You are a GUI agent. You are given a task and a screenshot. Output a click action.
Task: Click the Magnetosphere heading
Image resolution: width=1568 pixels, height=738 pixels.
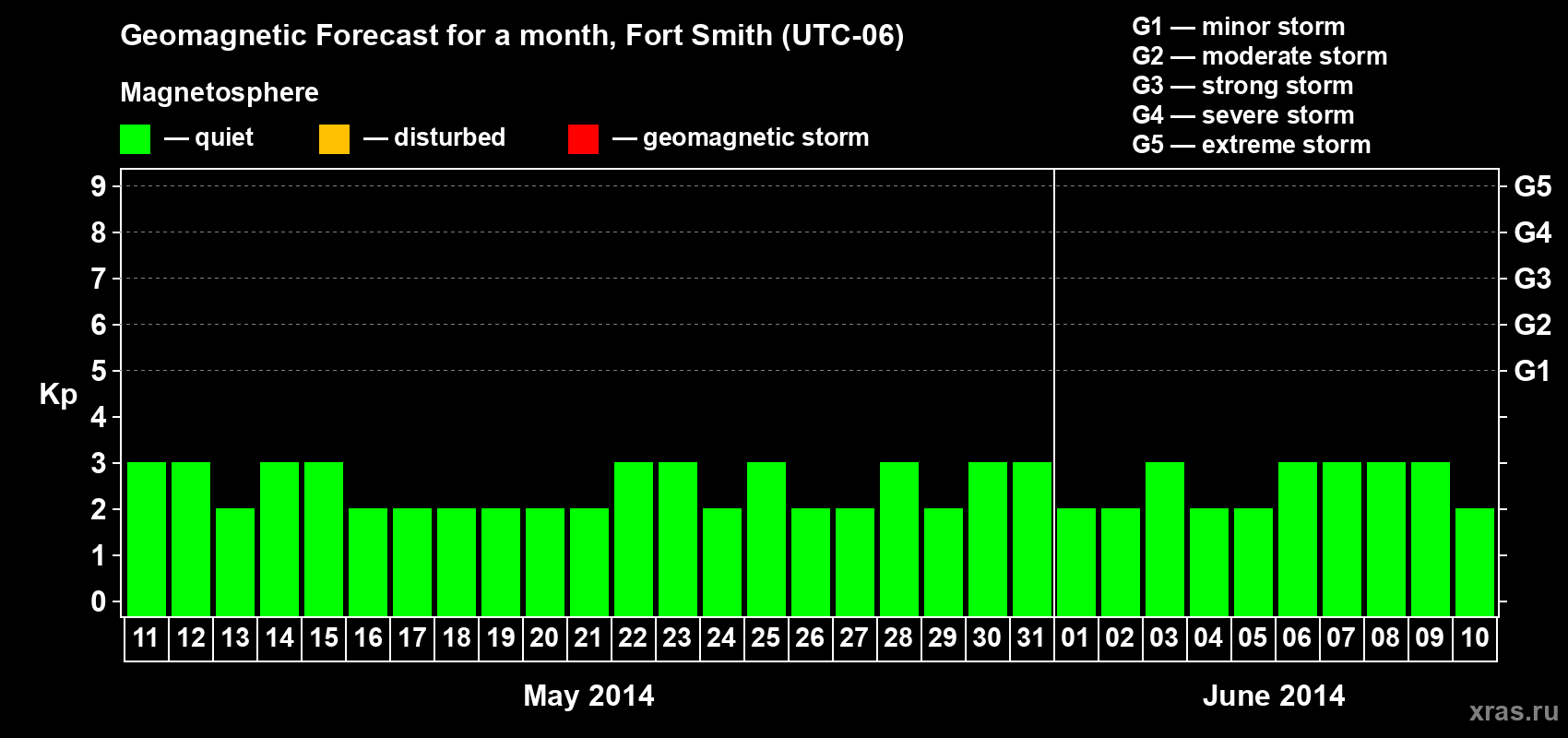[220, 92]
